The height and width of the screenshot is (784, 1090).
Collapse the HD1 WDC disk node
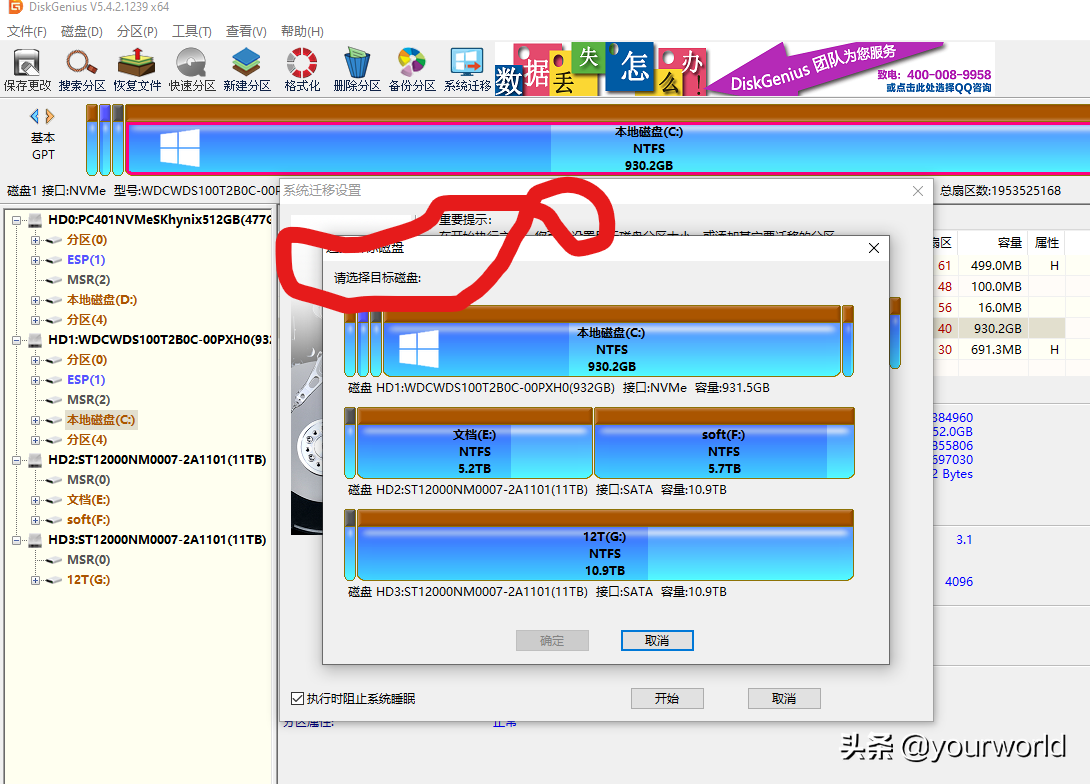pos(16,341)
